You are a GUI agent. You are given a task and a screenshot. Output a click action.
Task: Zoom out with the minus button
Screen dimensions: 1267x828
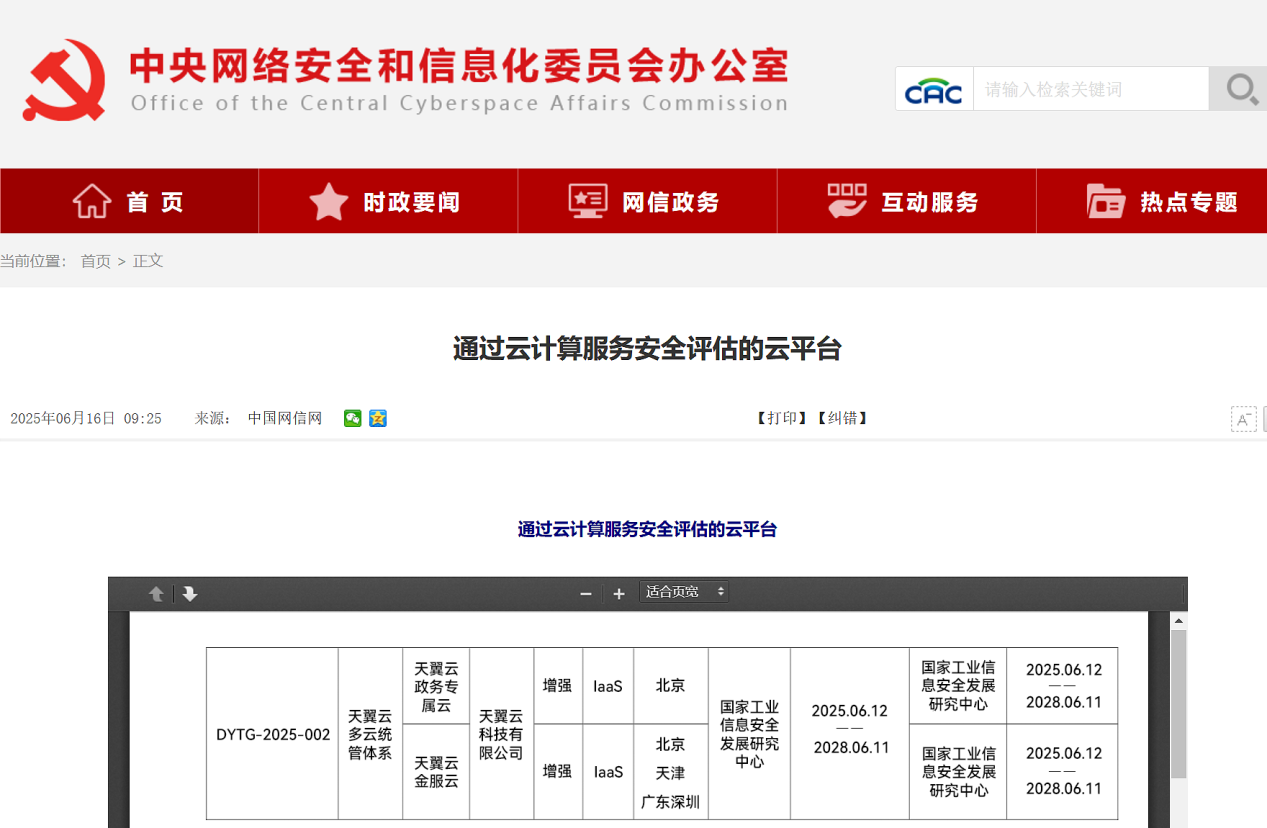point(586,594)
